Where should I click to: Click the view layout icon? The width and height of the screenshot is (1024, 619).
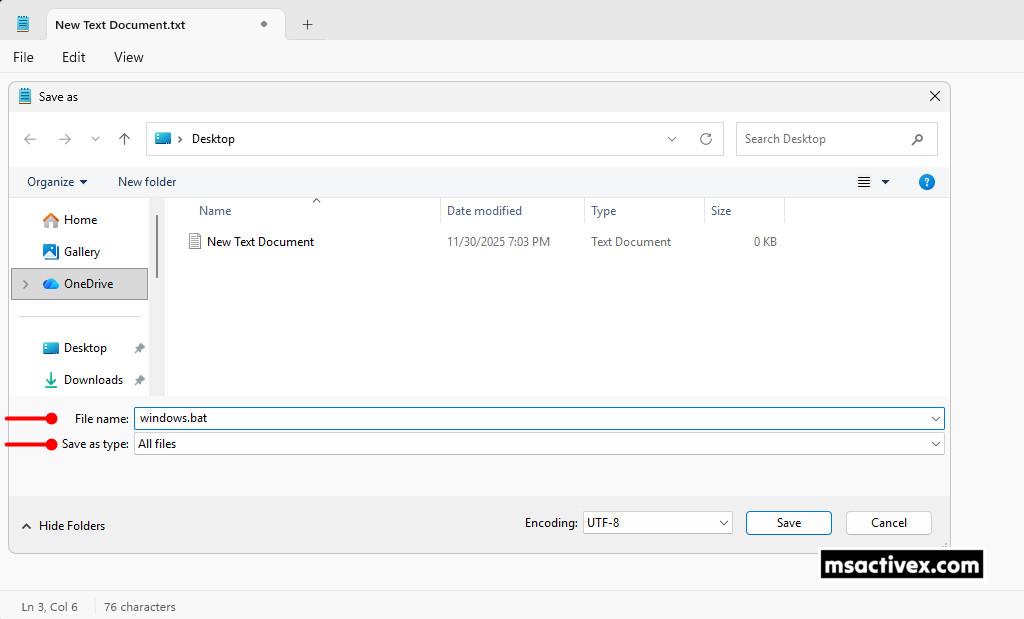click(864, 182)
